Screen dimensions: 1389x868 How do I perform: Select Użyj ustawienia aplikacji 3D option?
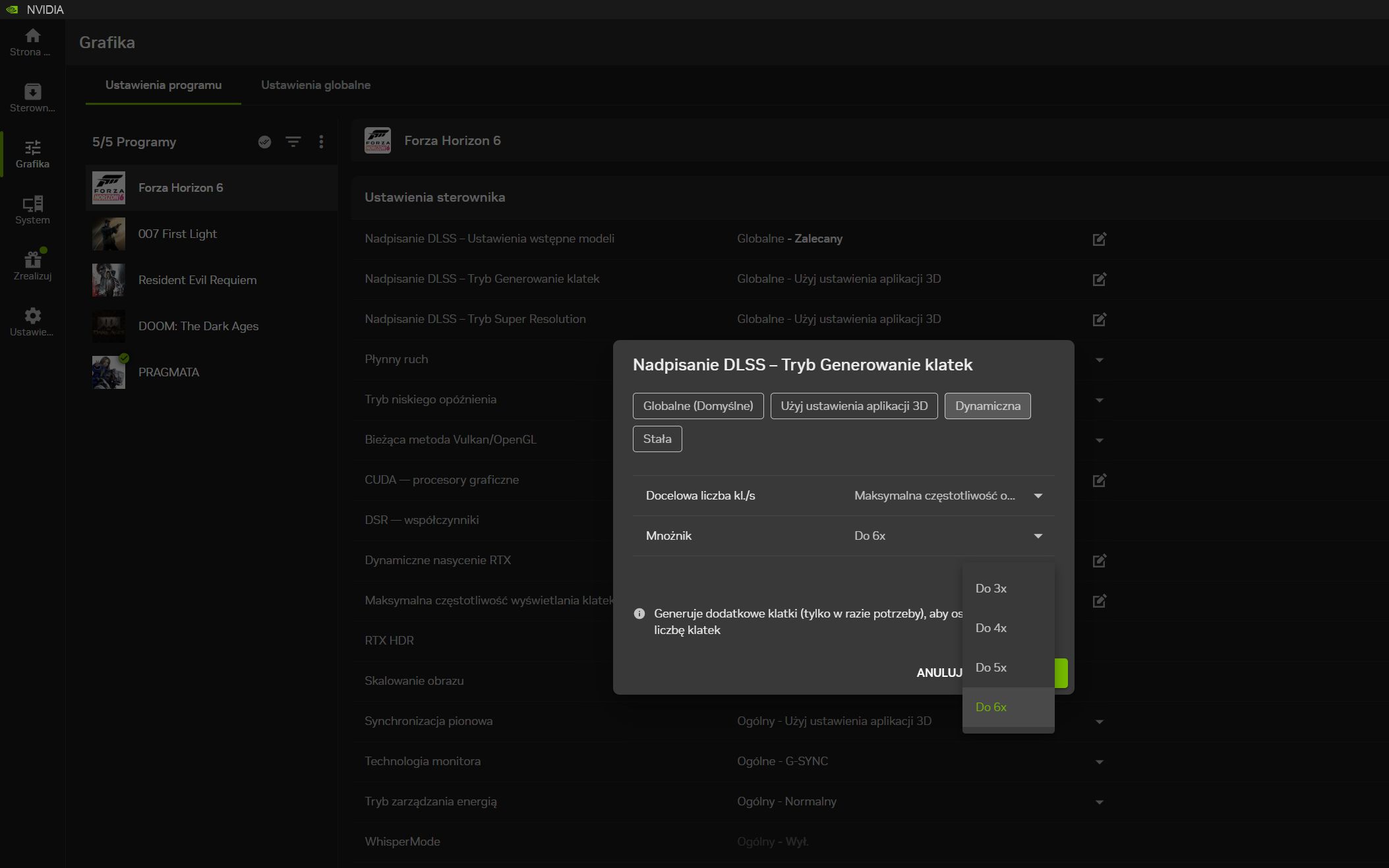point(854,406)
